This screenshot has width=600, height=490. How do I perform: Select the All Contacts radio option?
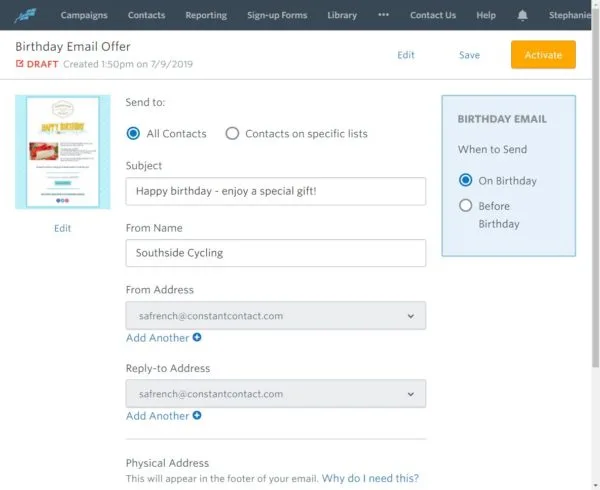(134, 134)
